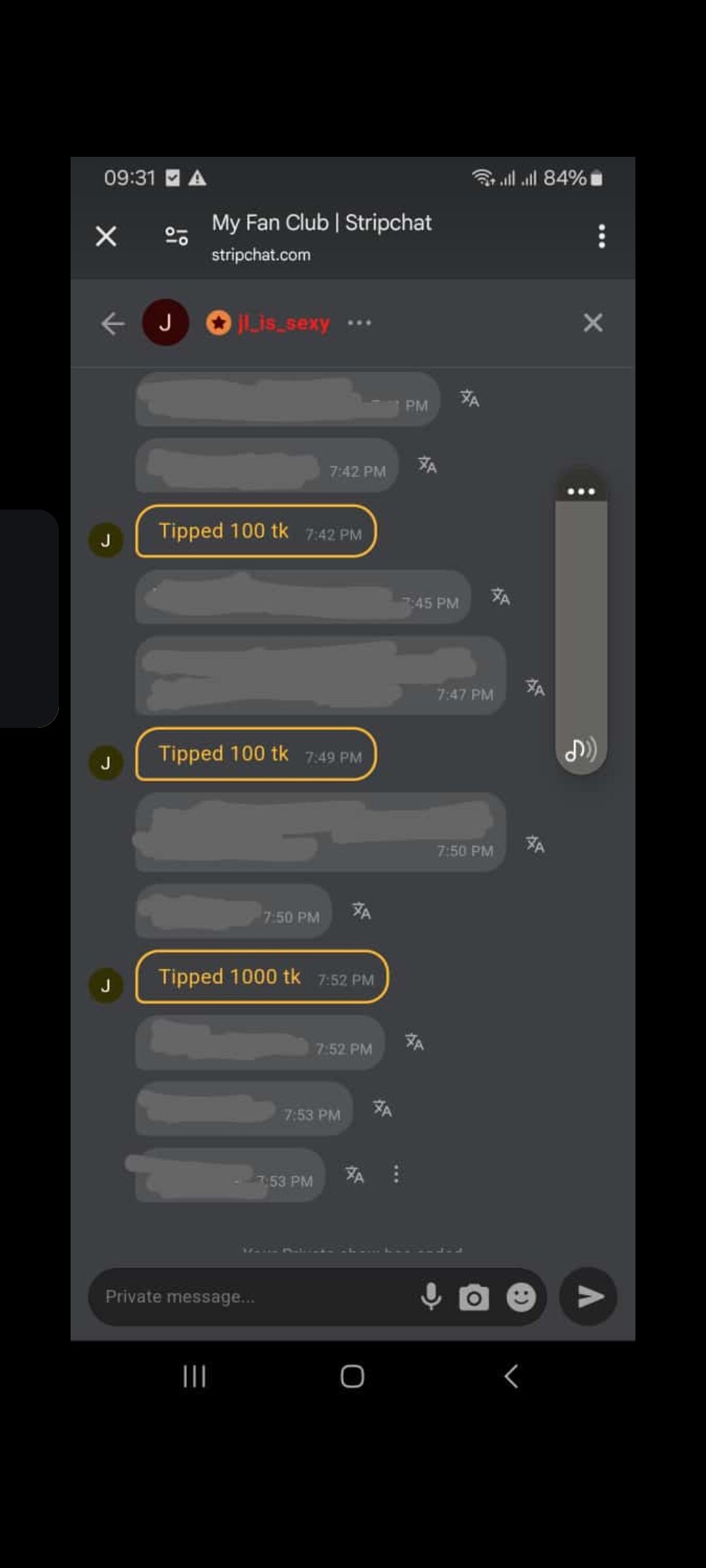Tap the site settings icon beside URL
The image size is (706, 1568).
[176, 236]
